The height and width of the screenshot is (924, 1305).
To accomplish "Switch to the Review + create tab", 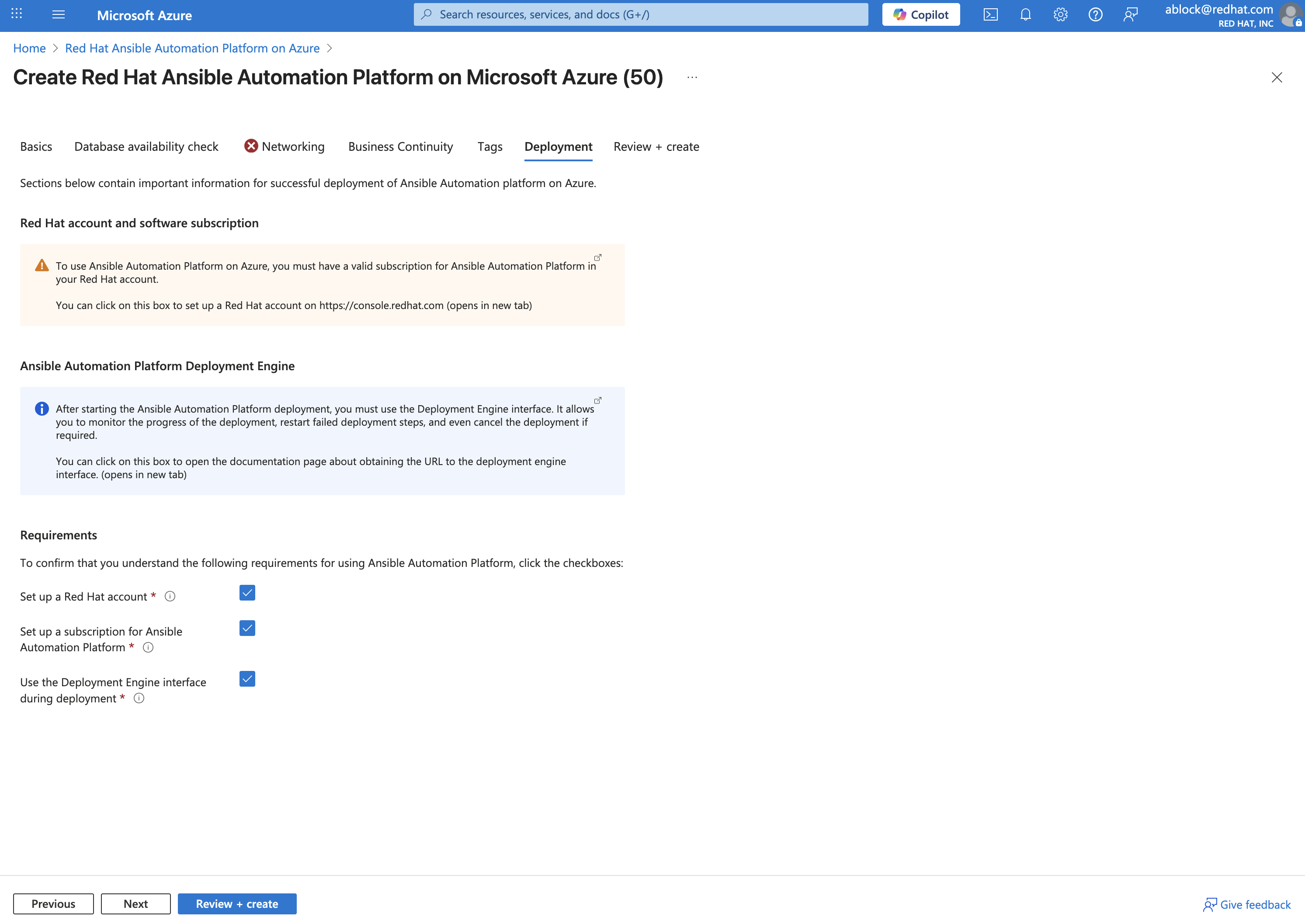I will point(656,146).
